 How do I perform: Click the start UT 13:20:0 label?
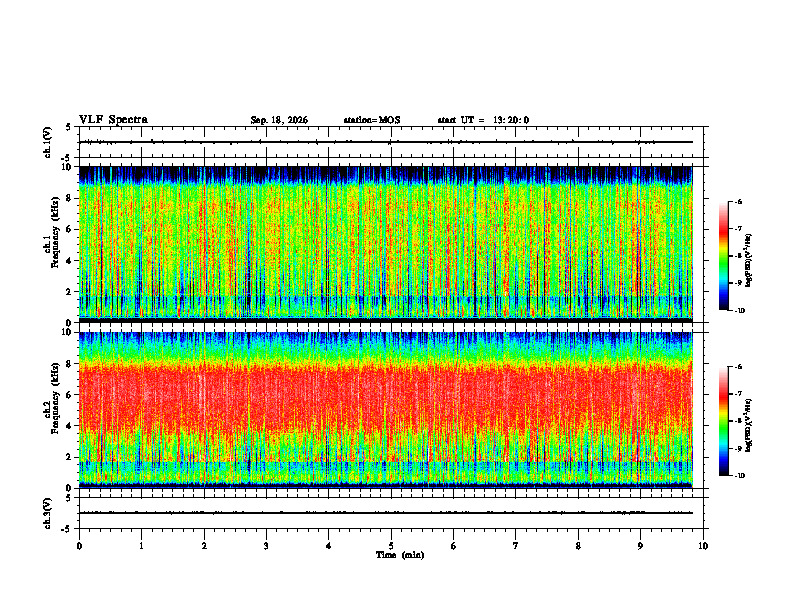pos(483,120)
